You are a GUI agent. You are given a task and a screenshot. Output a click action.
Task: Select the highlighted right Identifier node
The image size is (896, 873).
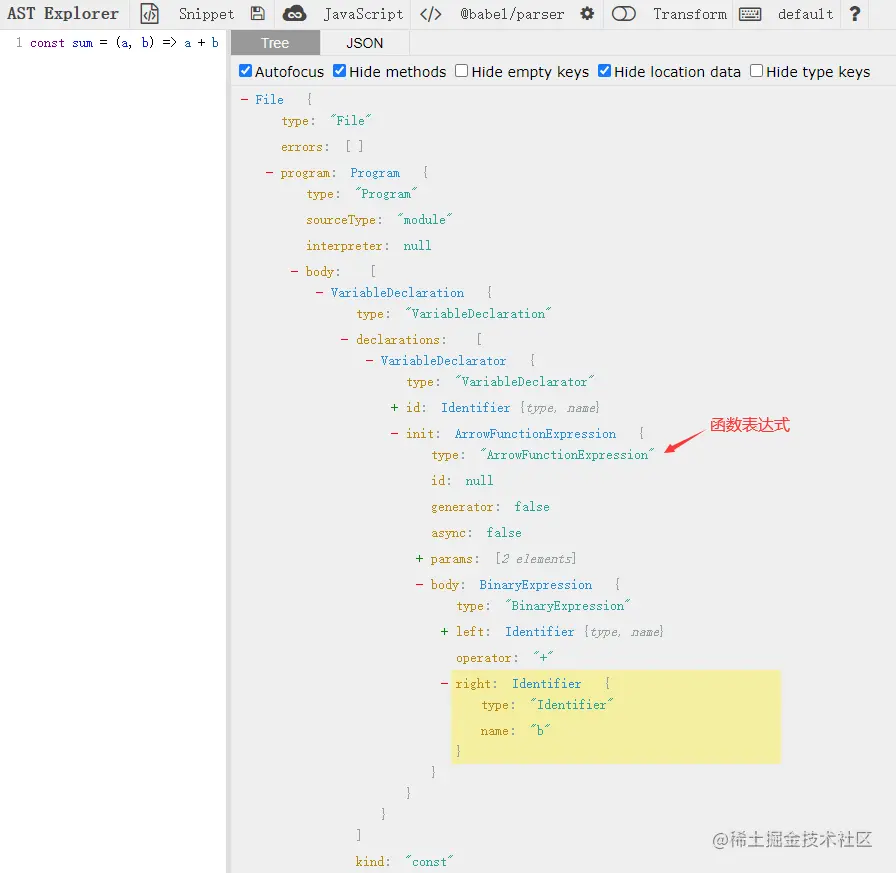[546, 683]
